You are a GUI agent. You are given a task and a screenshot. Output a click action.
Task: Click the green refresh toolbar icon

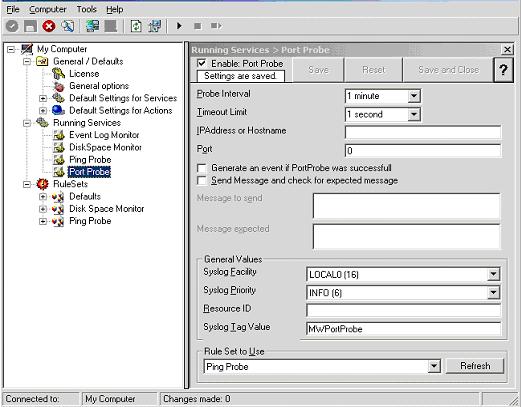136,26
